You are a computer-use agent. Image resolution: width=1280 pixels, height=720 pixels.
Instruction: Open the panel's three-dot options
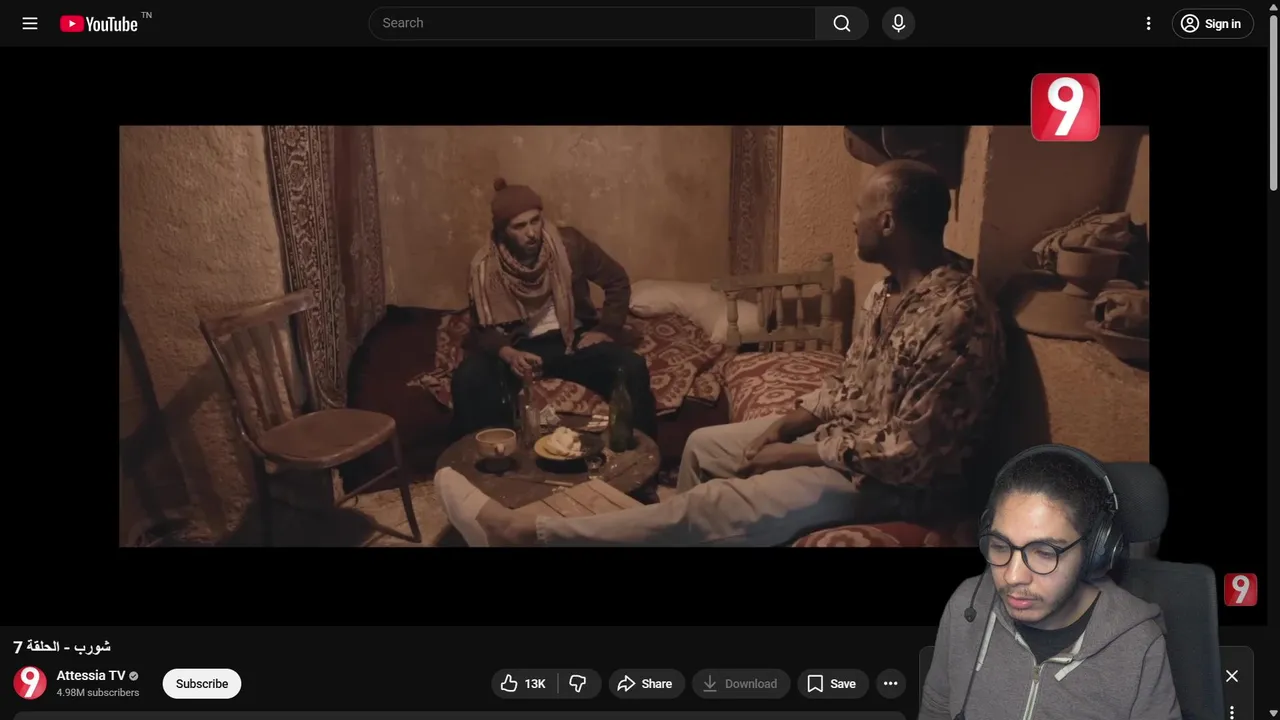coord(1232,712)
